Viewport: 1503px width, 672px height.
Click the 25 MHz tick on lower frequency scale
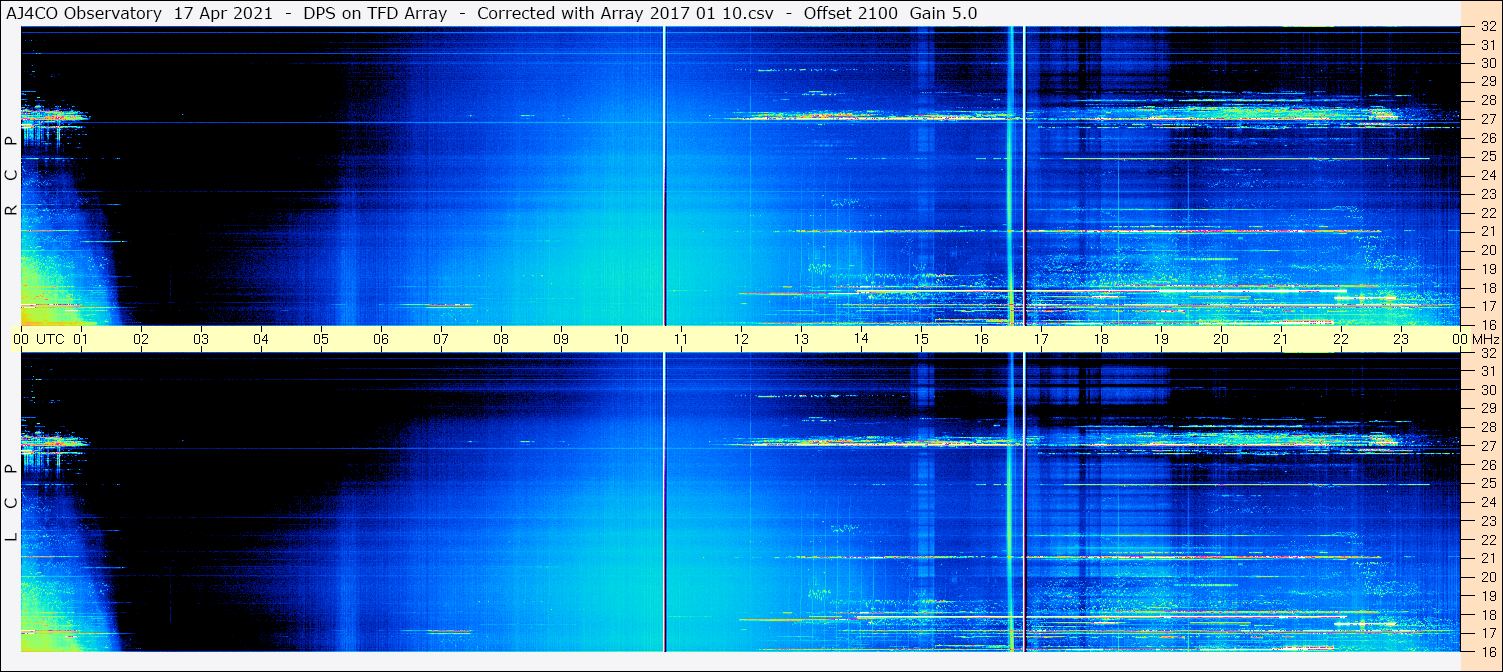[x=1487, y=483]
